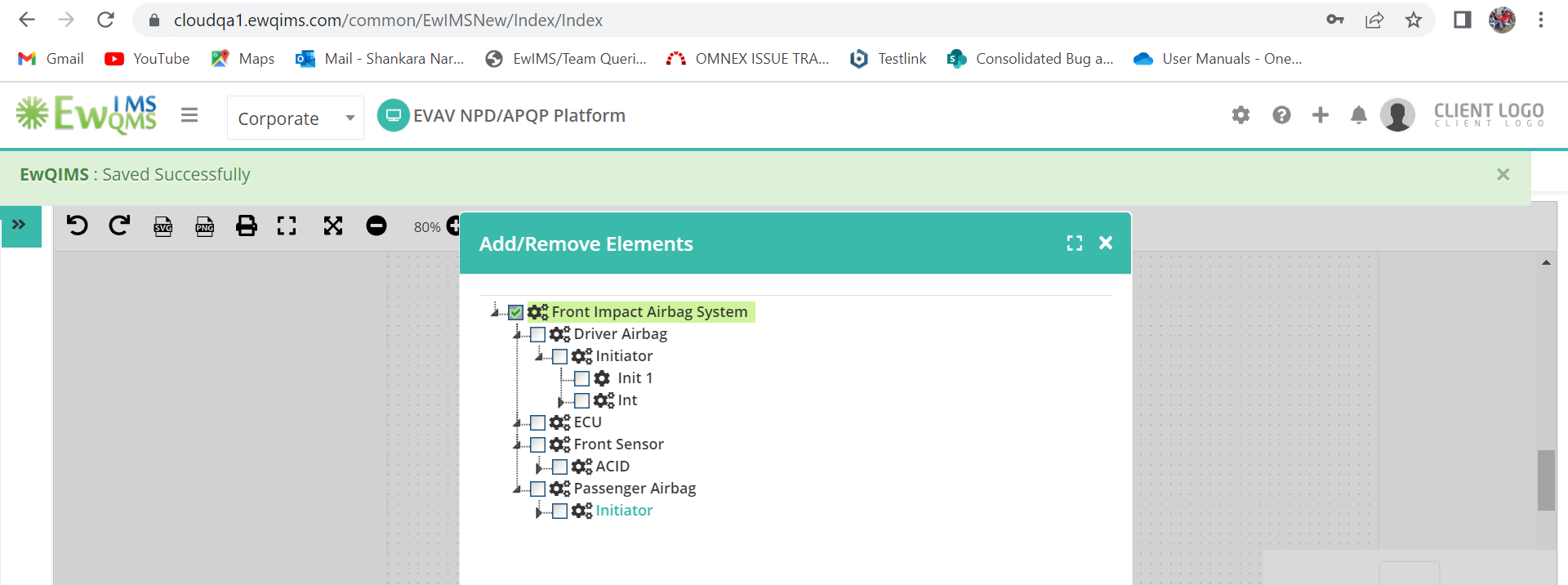Image resolution: width=1568 pixels, height=585 pixels.
Task: Reload the browser page
Action: click(105, 20)
